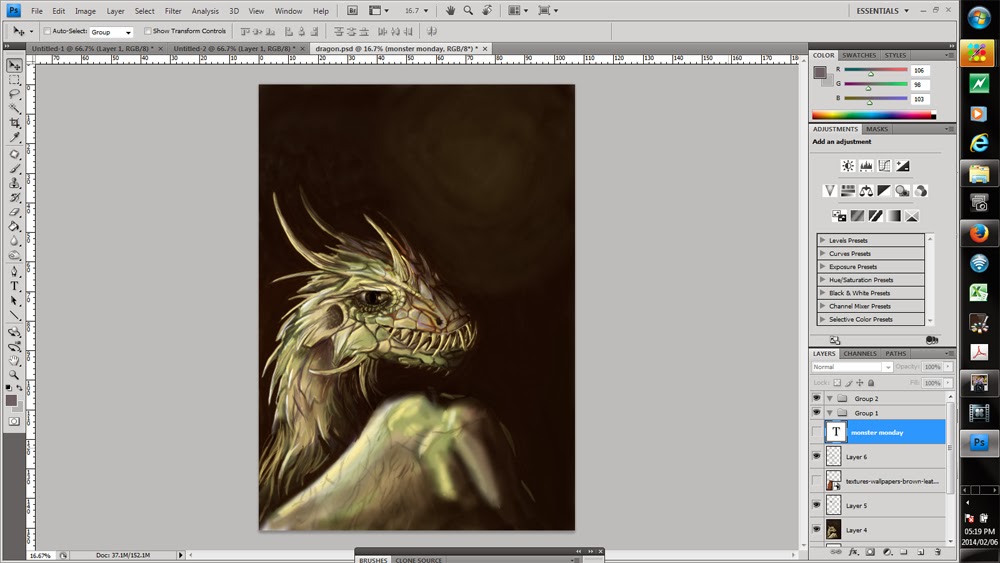1000x563 pixels.
Task: Open layer style fx menu
Action: coord(853,551)
